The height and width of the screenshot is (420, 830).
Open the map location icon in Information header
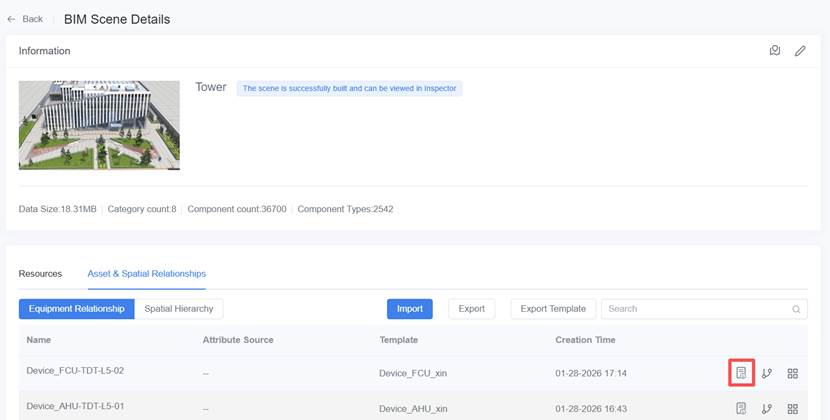point(775,51)
